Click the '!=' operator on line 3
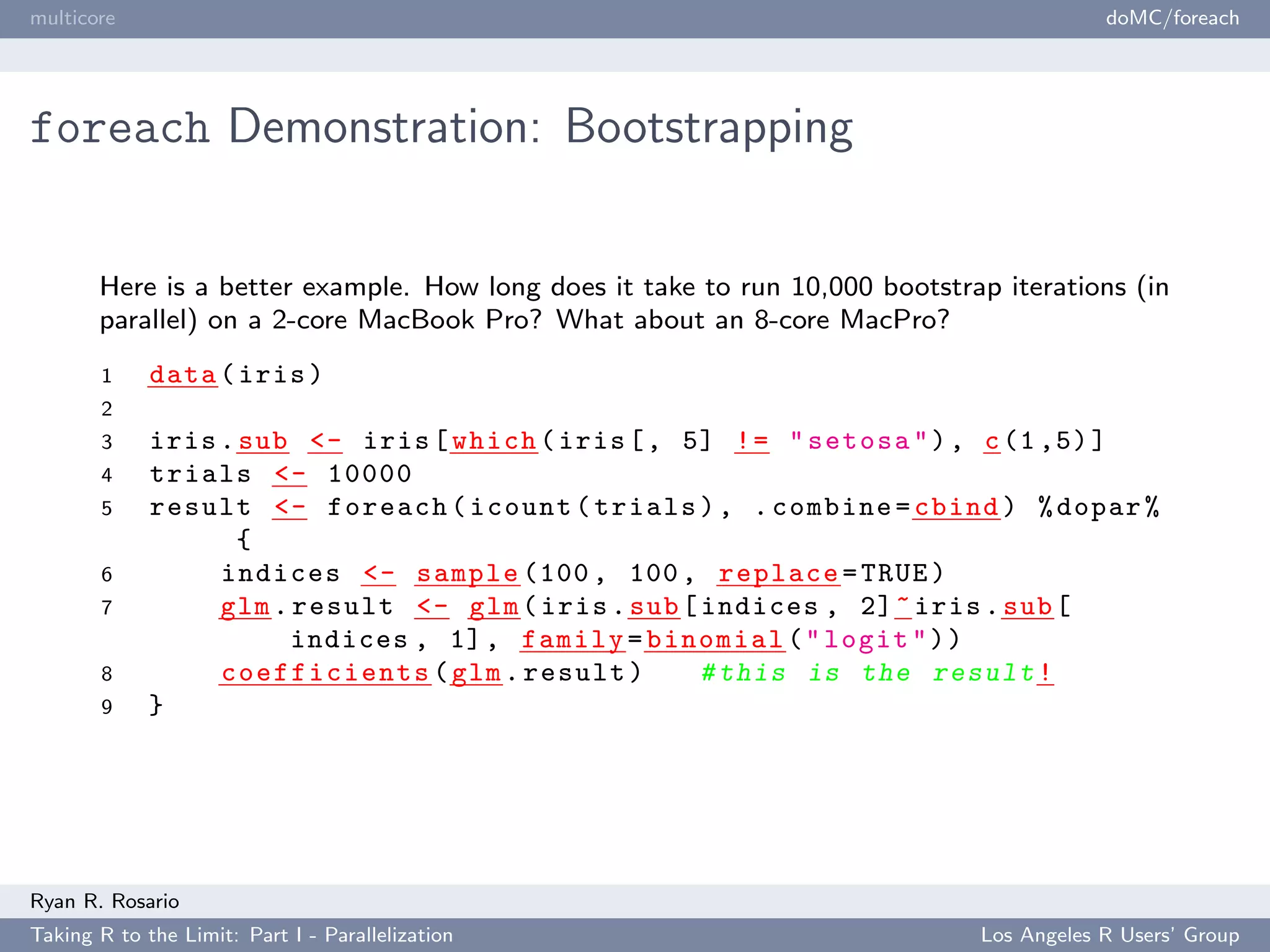The image size is (1270, 952). tap(752, 441)
